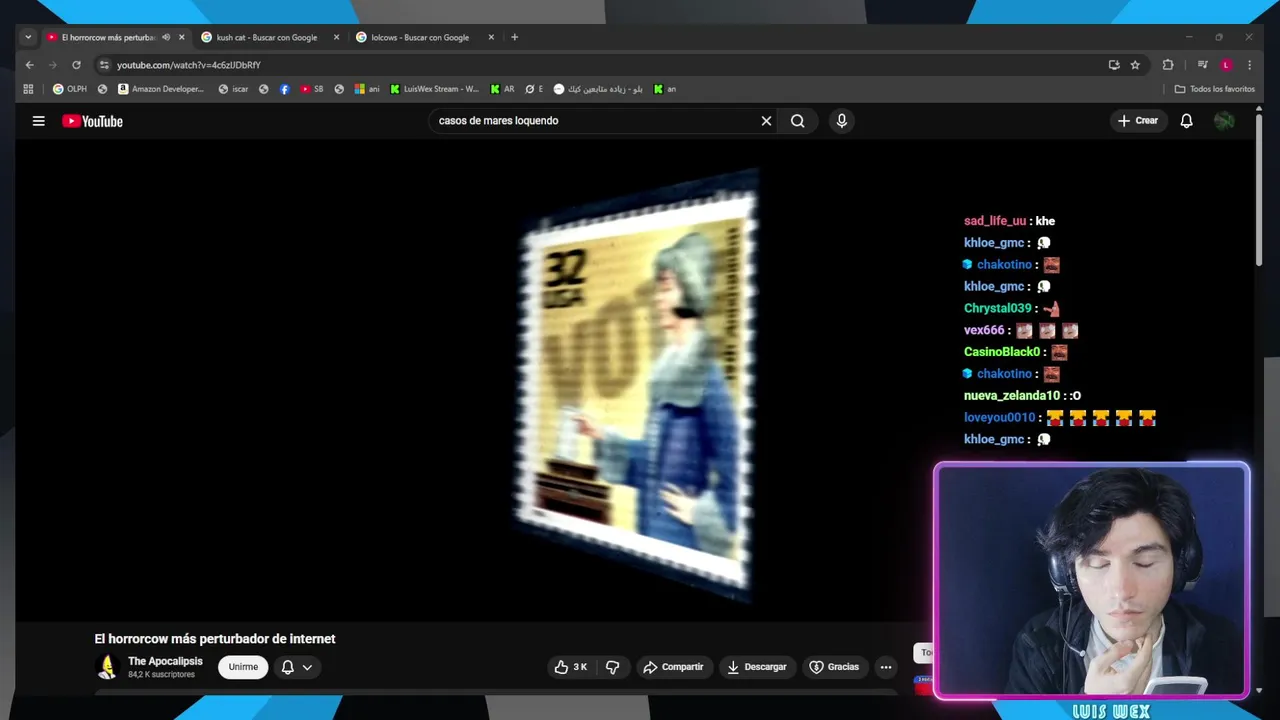This screenshot has height=720, width=1280.
Task: Click chat username loveyou0010
Action: (1000, 418)
